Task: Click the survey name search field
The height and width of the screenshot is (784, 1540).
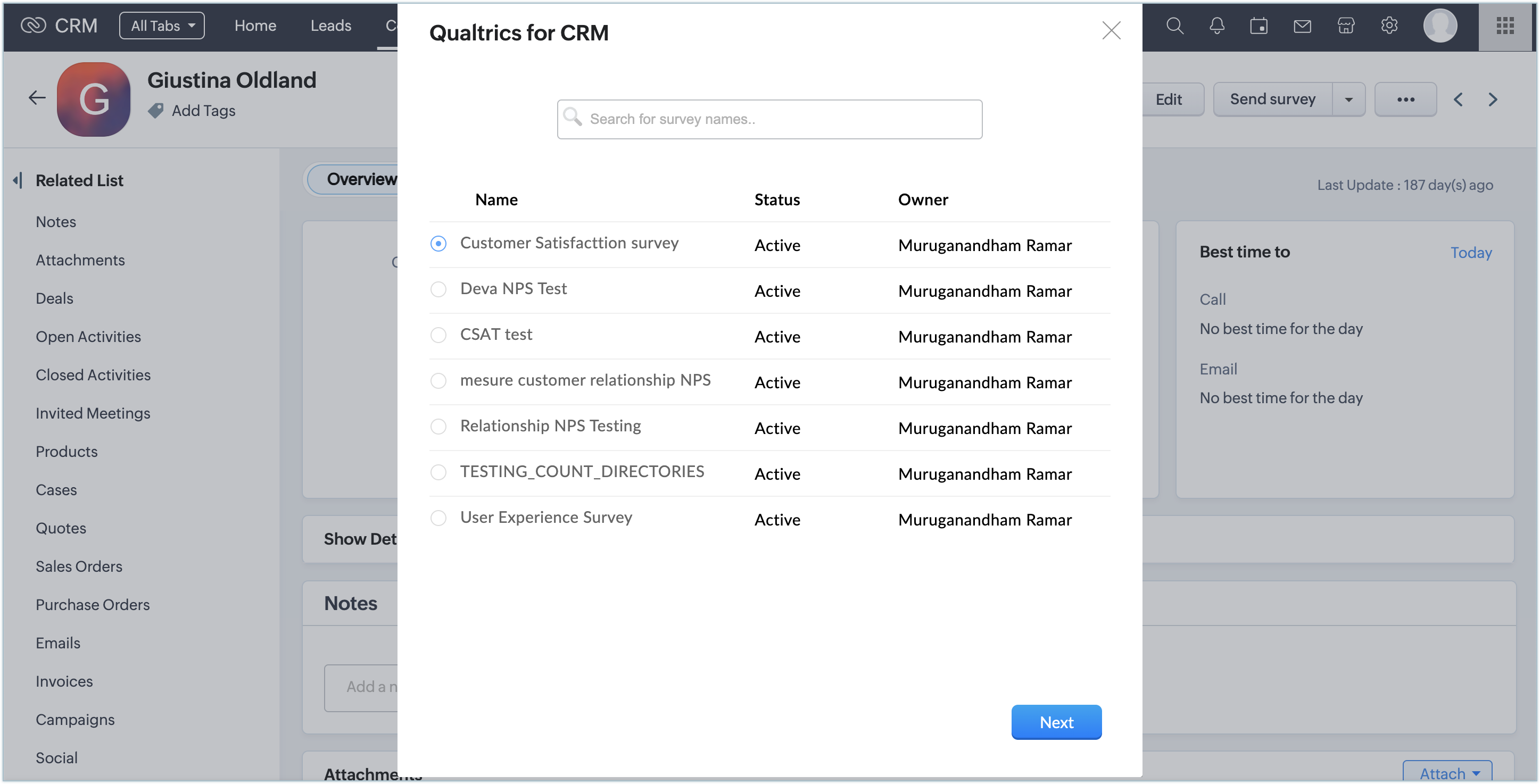Action: point(769,119)
